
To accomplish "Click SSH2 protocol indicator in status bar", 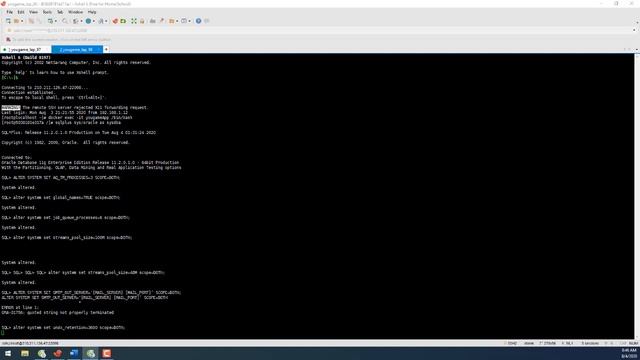I will tap(512, 344).
